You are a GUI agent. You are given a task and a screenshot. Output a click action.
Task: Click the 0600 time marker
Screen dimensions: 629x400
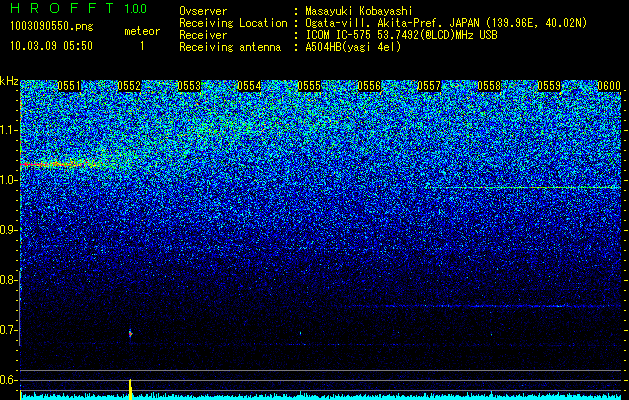tap(609, 86)
